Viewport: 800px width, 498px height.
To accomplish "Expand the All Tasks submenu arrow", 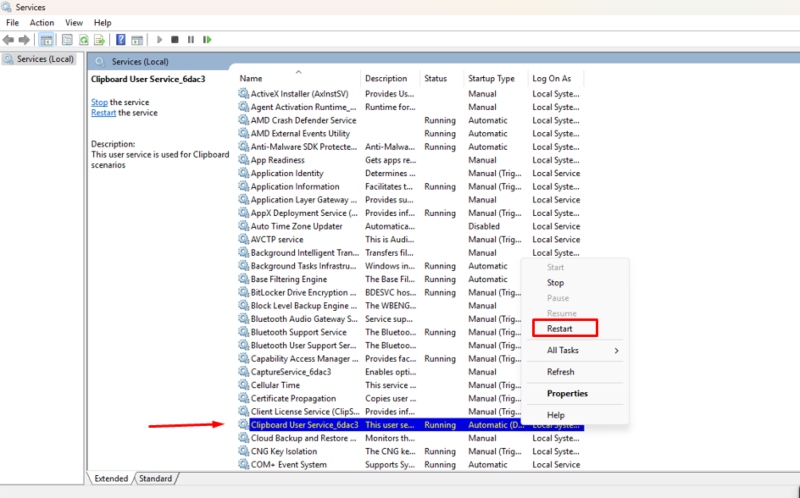I will 616,351.
